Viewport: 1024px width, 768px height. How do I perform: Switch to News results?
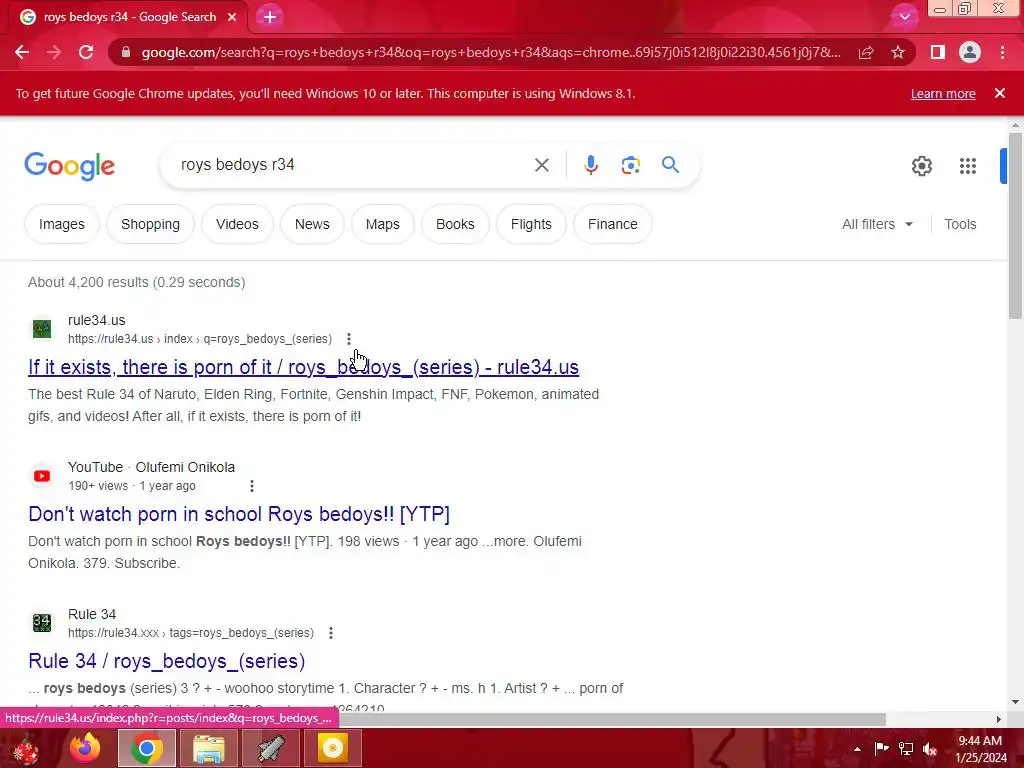(312, 224)
